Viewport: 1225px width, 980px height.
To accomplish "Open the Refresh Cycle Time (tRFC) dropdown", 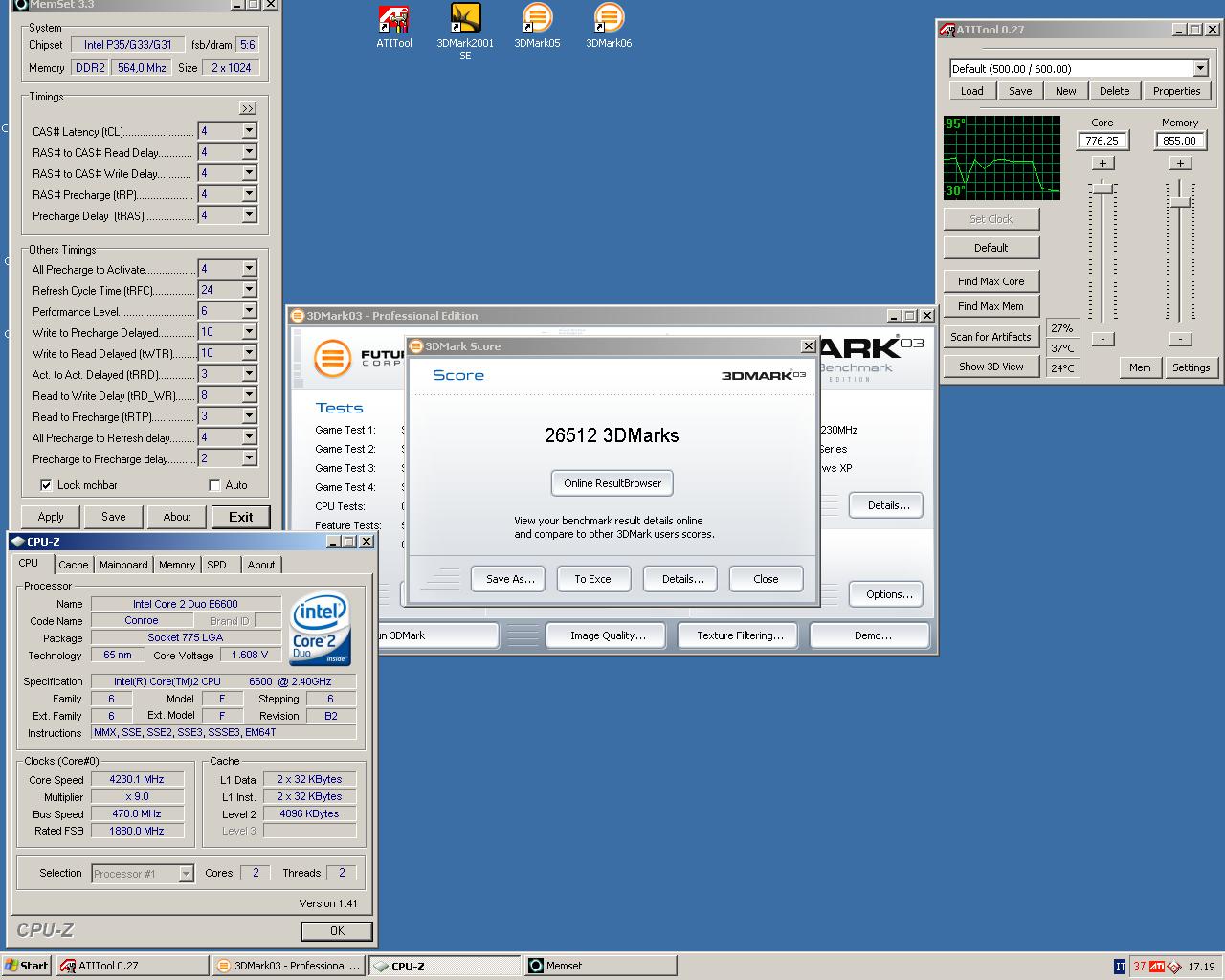I will (249, 290).
